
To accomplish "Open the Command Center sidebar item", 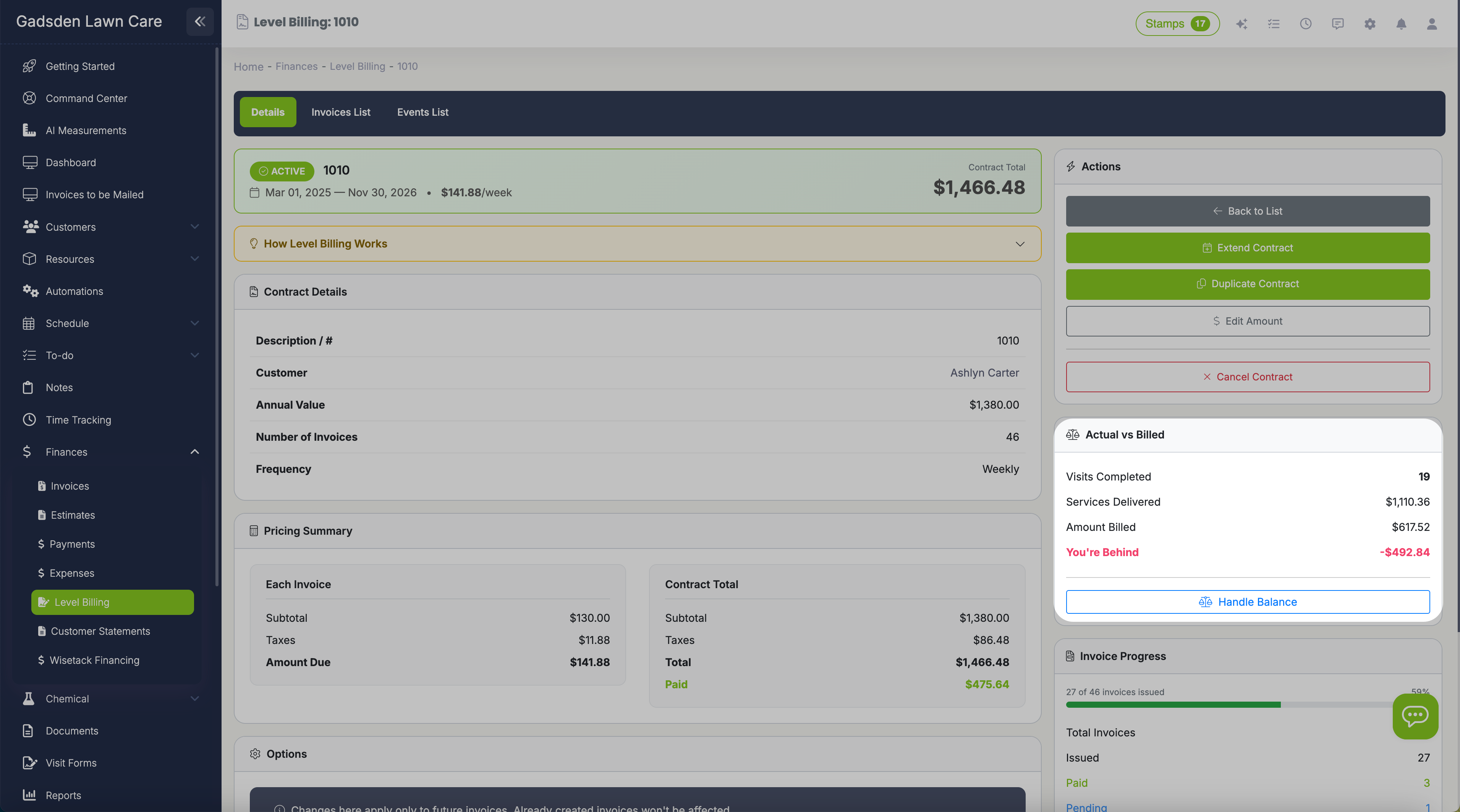I will 86,98.
